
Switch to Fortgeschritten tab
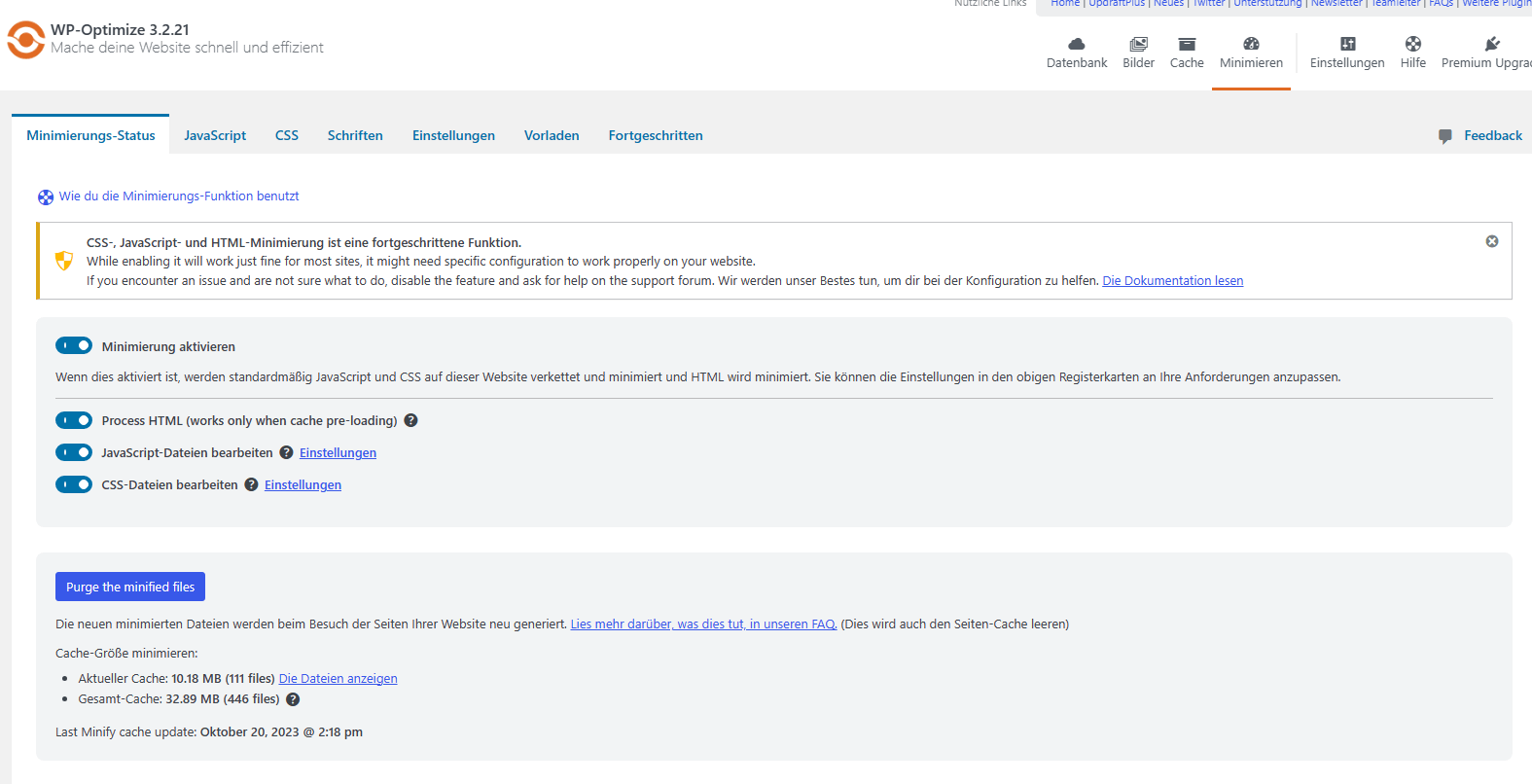tap(656, 135)
